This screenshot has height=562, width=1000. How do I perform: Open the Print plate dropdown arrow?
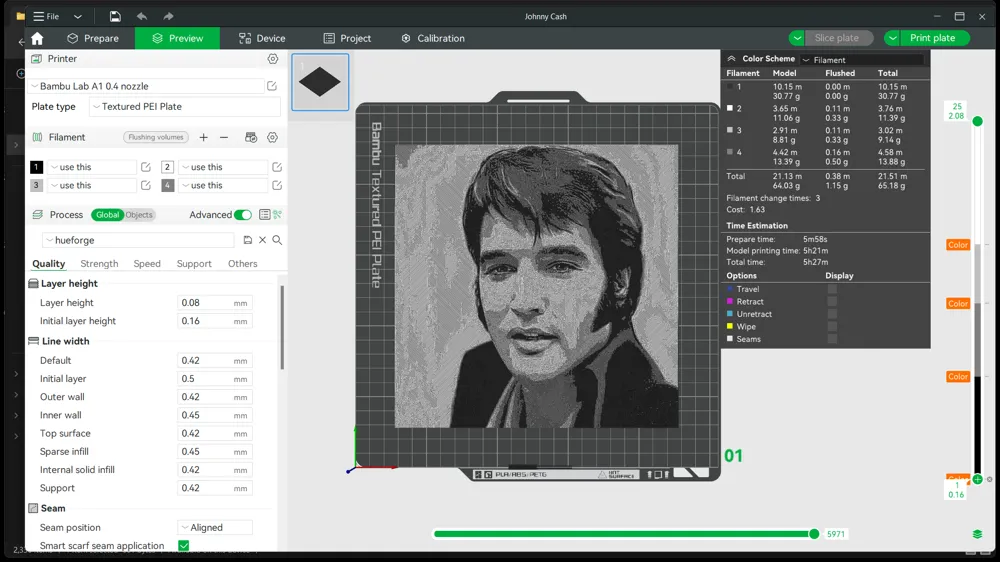pos(893,38)
